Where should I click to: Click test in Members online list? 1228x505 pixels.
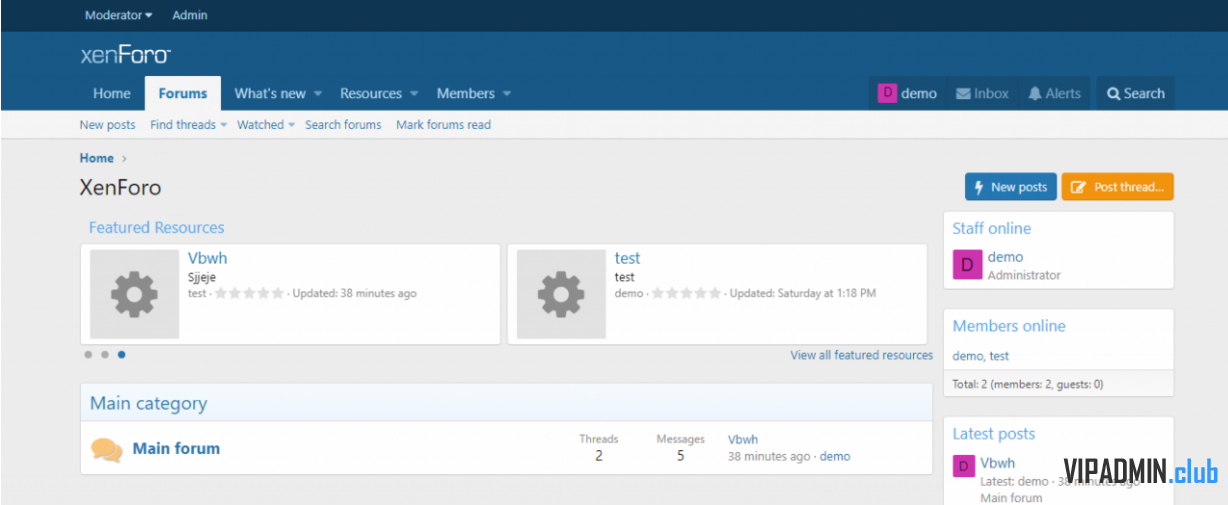1000,356
